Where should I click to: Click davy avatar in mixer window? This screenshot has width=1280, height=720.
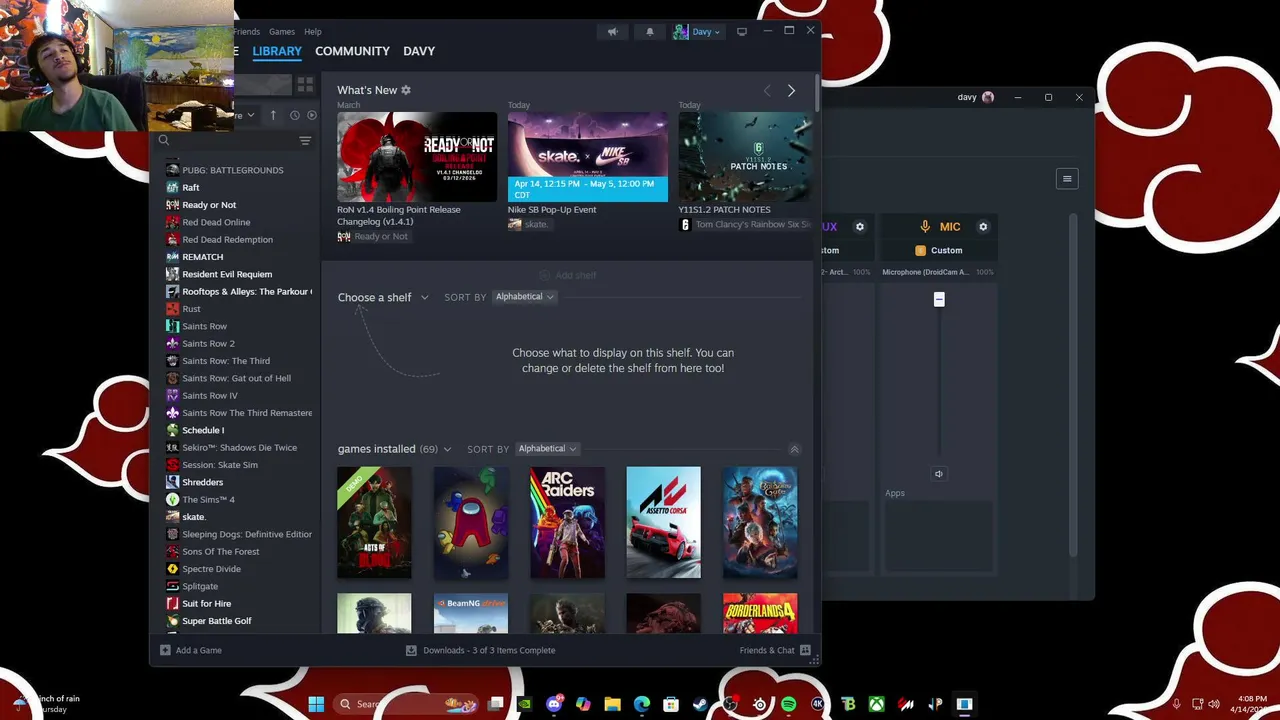(988, 97)
